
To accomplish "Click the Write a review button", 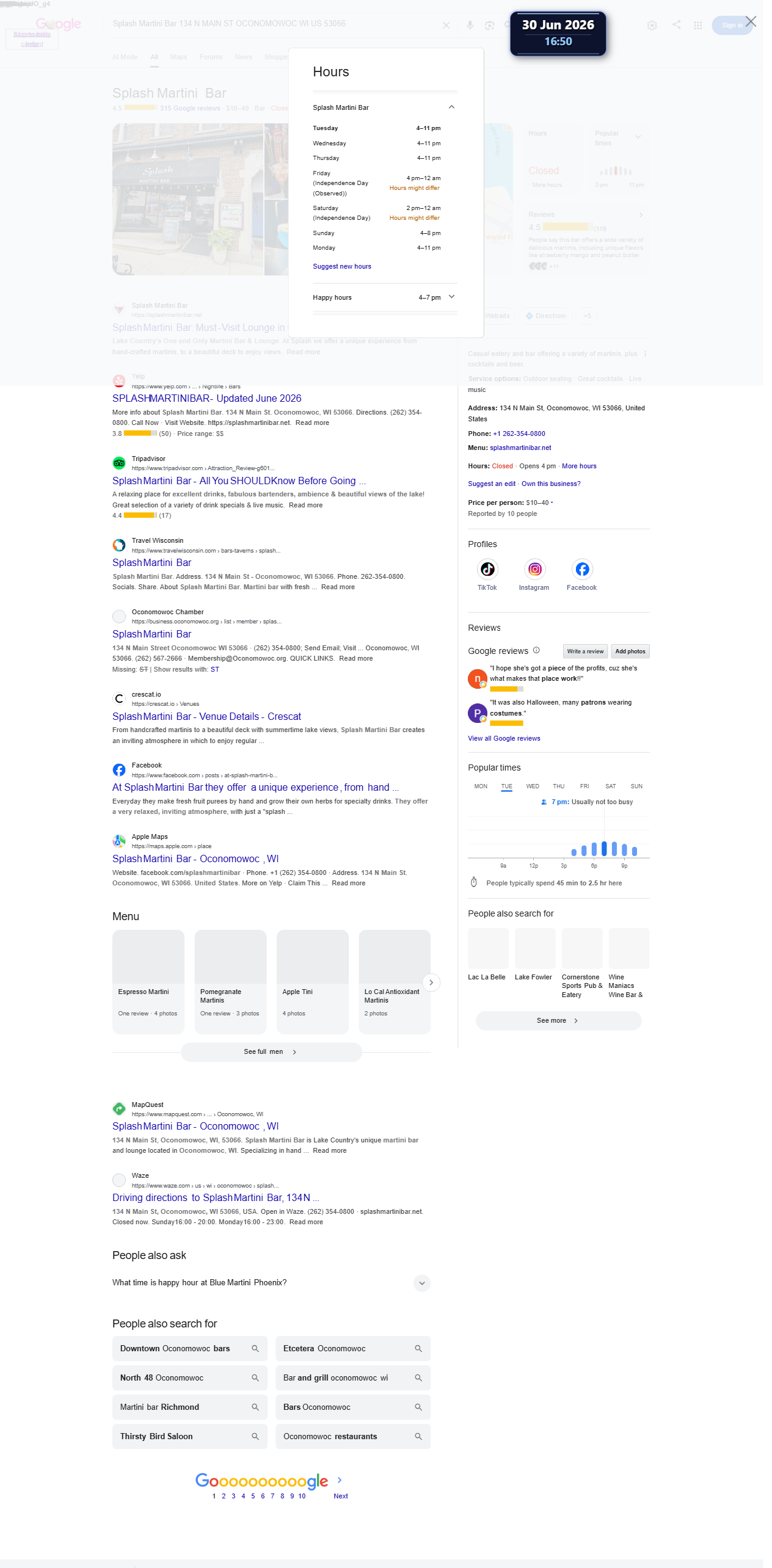I will point(585,652).
